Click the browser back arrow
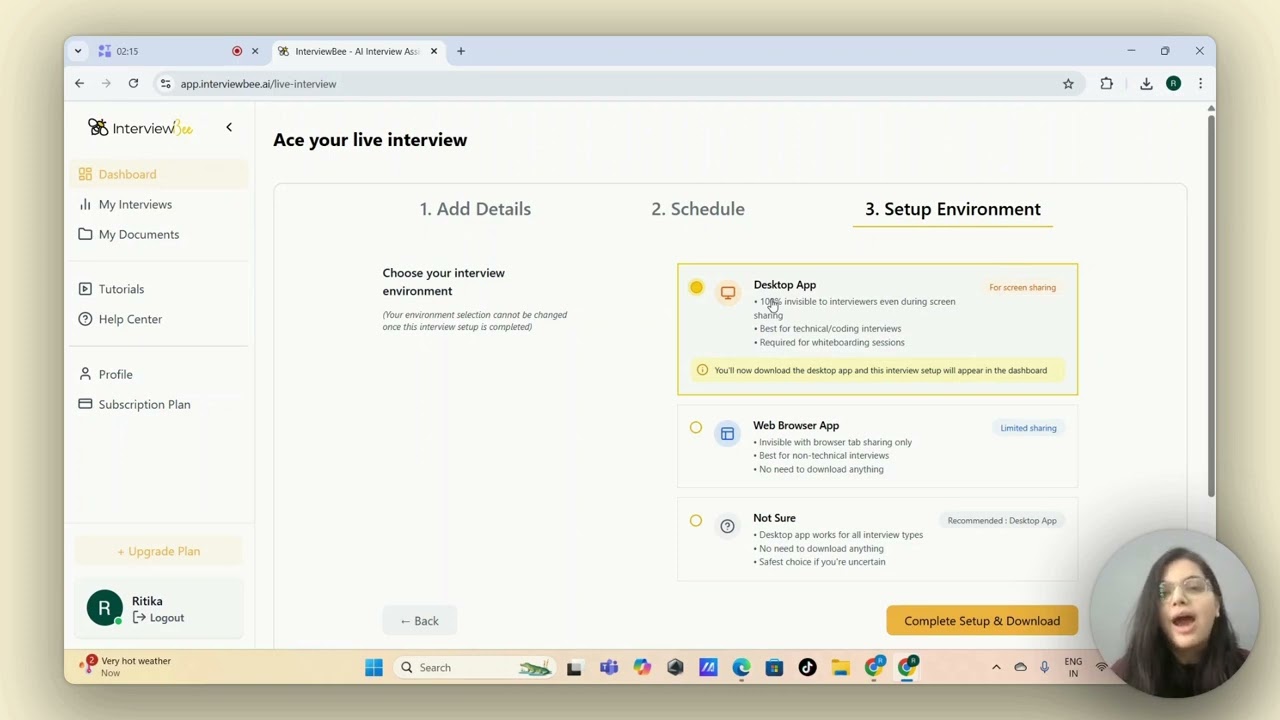 [79, 84]
